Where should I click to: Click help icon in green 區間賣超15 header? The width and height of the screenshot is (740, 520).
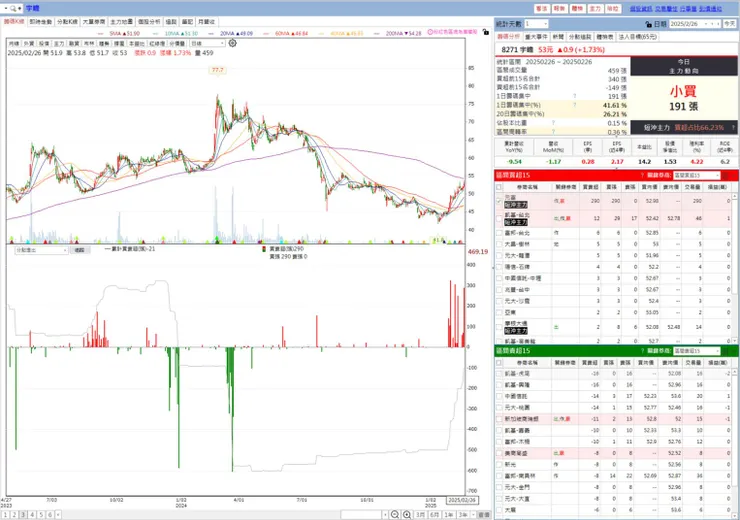[x=642, y=351]
